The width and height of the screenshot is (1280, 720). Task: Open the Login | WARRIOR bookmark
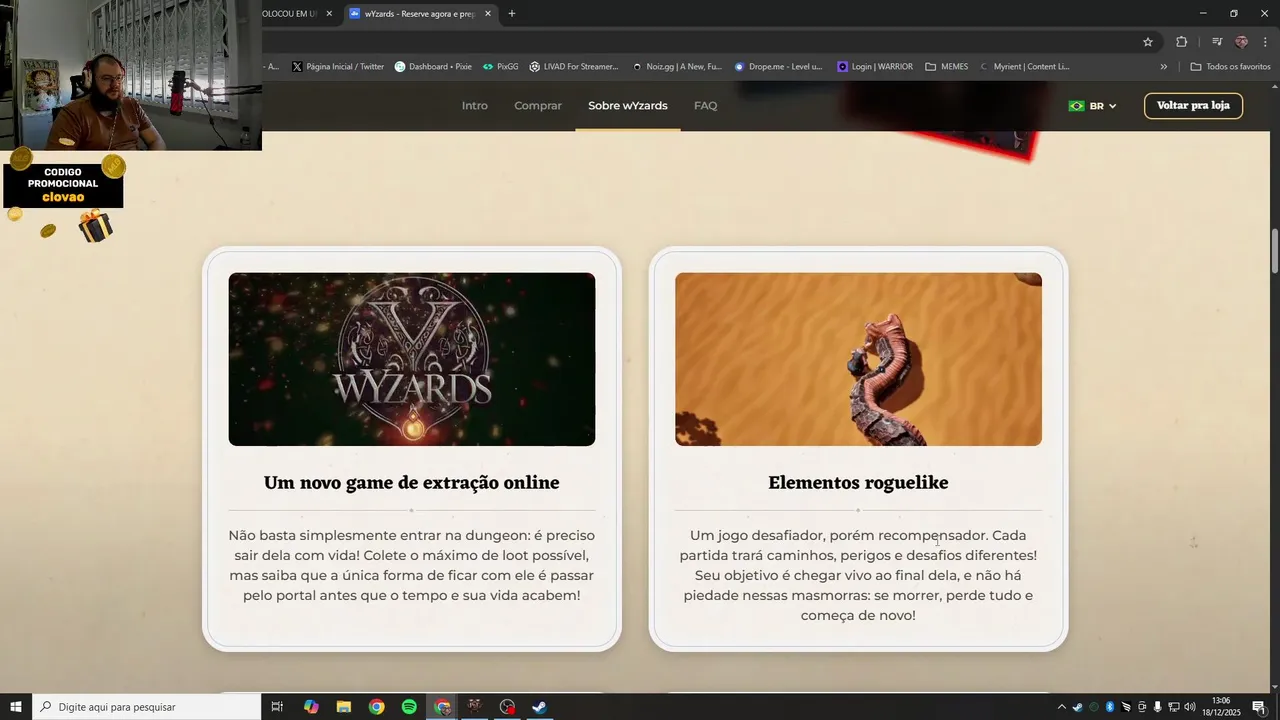[x=875, y=67]
